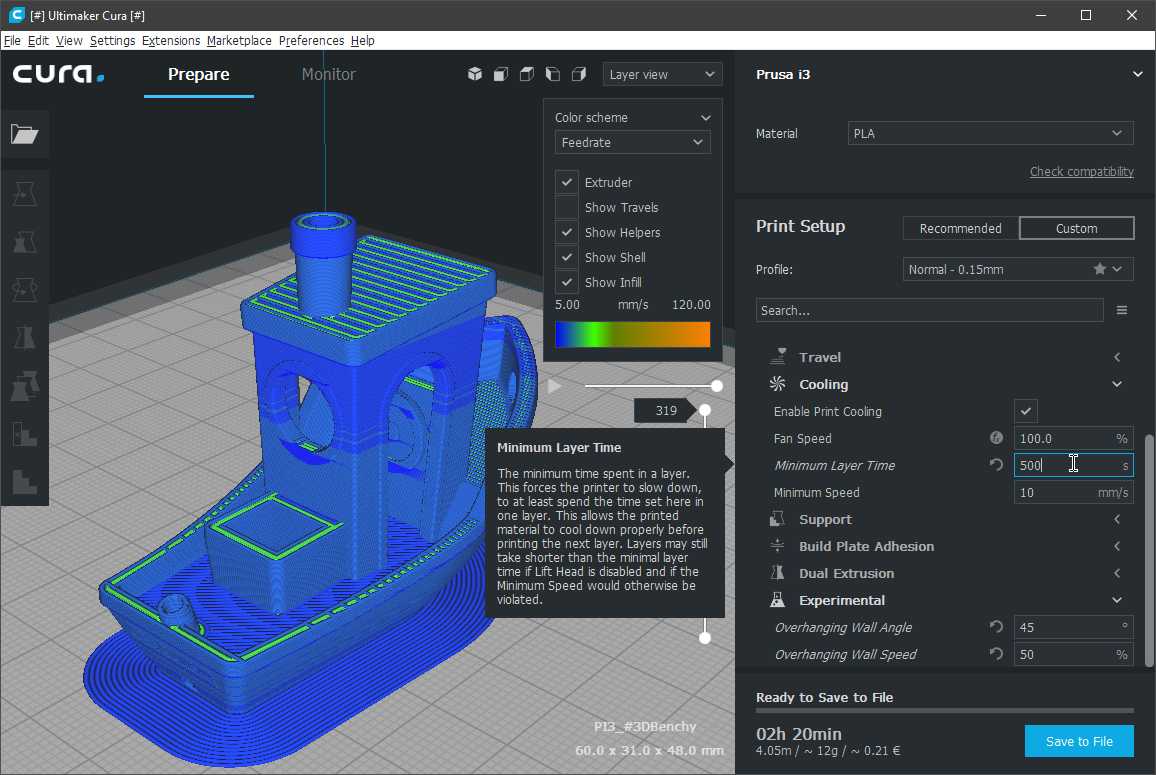Open the Check compatibility link
The image size is (1156, 775).
pyautogui.click(x=1081, y=171)
